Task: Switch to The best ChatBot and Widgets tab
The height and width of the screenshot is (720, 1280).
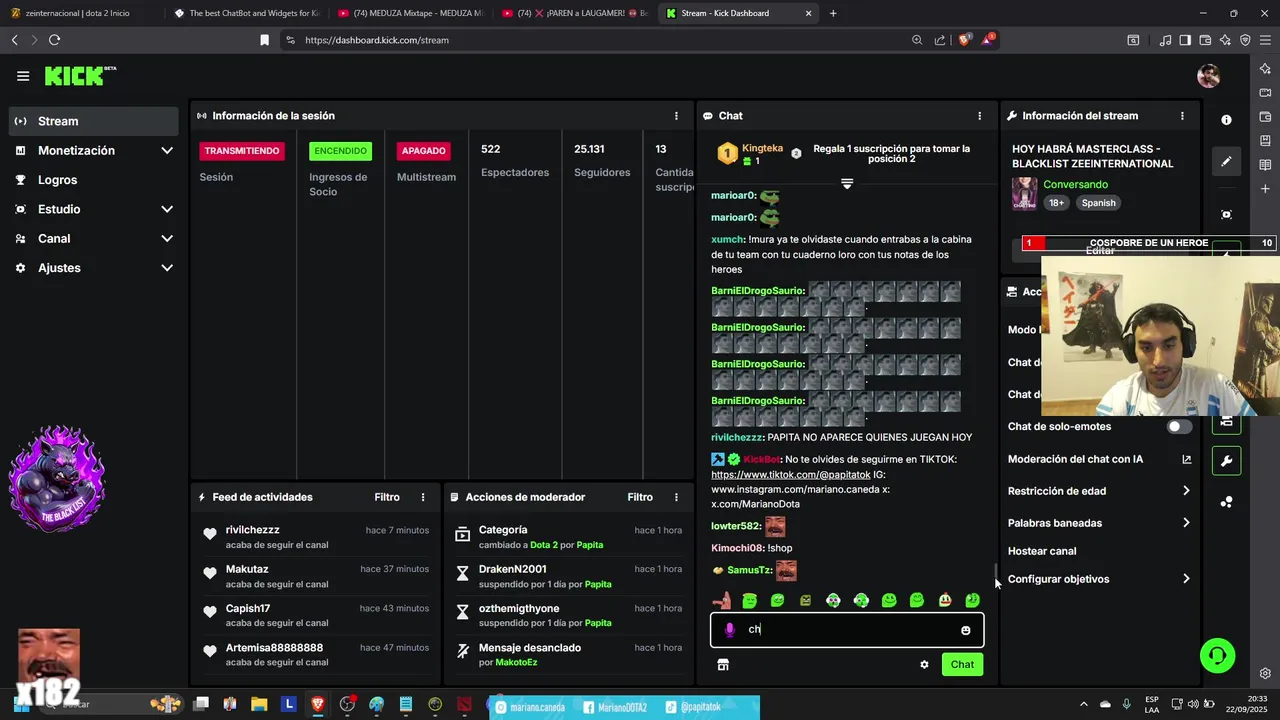Action: click(x=246, y=13)
